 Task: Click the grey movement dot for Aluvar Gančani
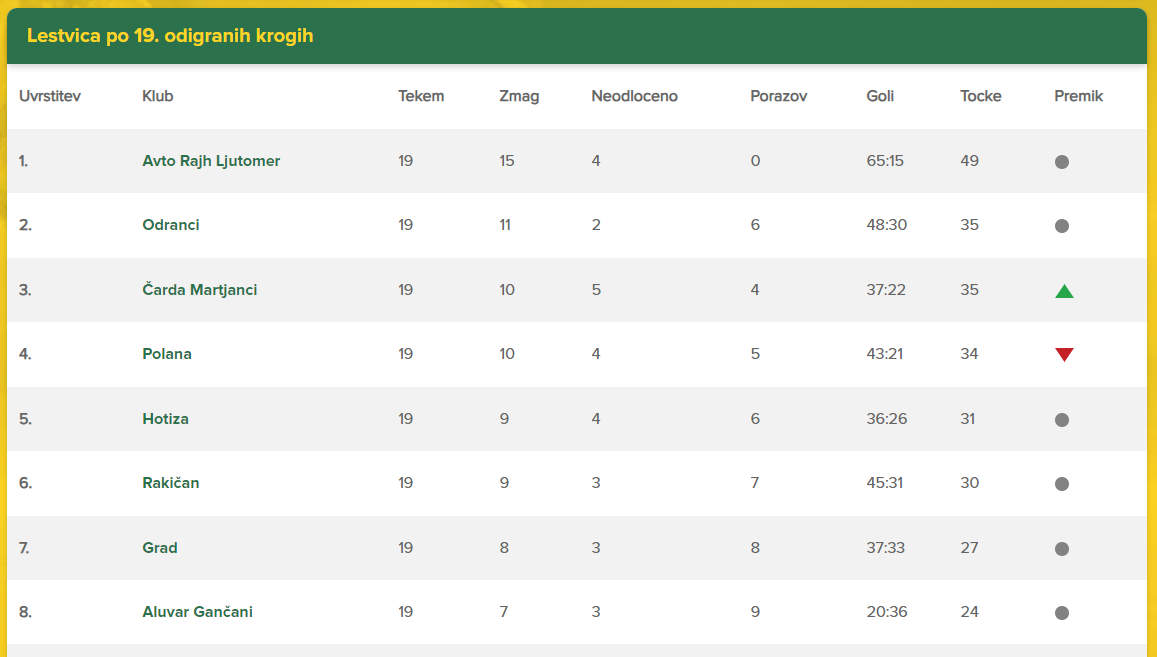[1062, 613]
